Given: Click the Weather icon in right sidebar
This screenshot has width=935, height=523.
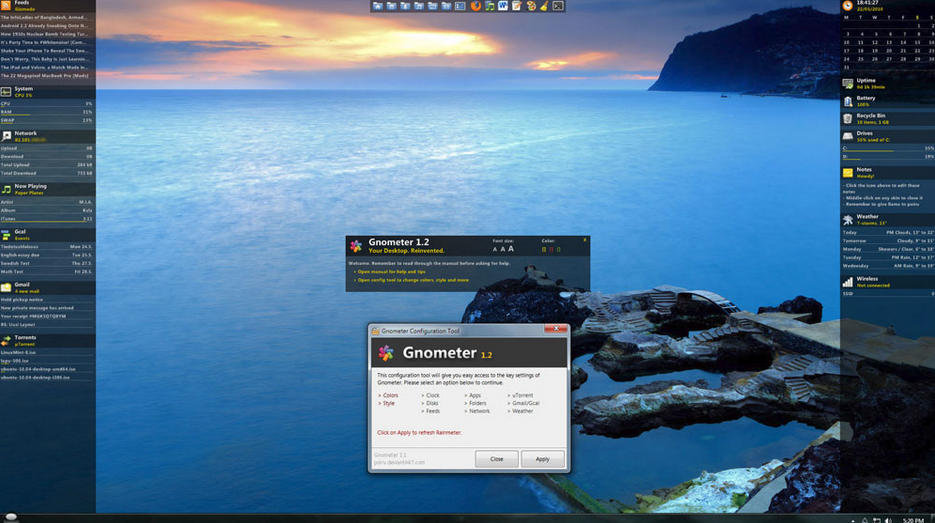Looking at the screenshot, I should 847,219.
